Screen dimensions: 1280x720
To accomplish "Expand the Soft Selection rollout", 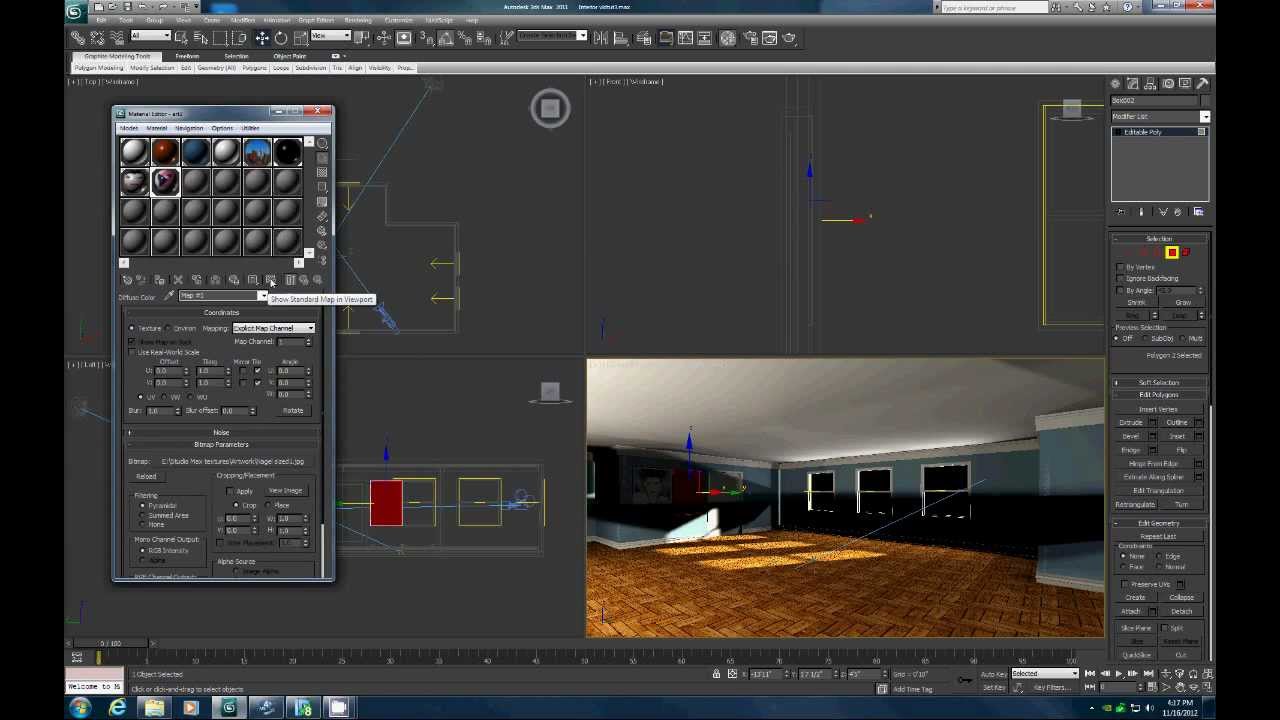I will [1159, 382].
